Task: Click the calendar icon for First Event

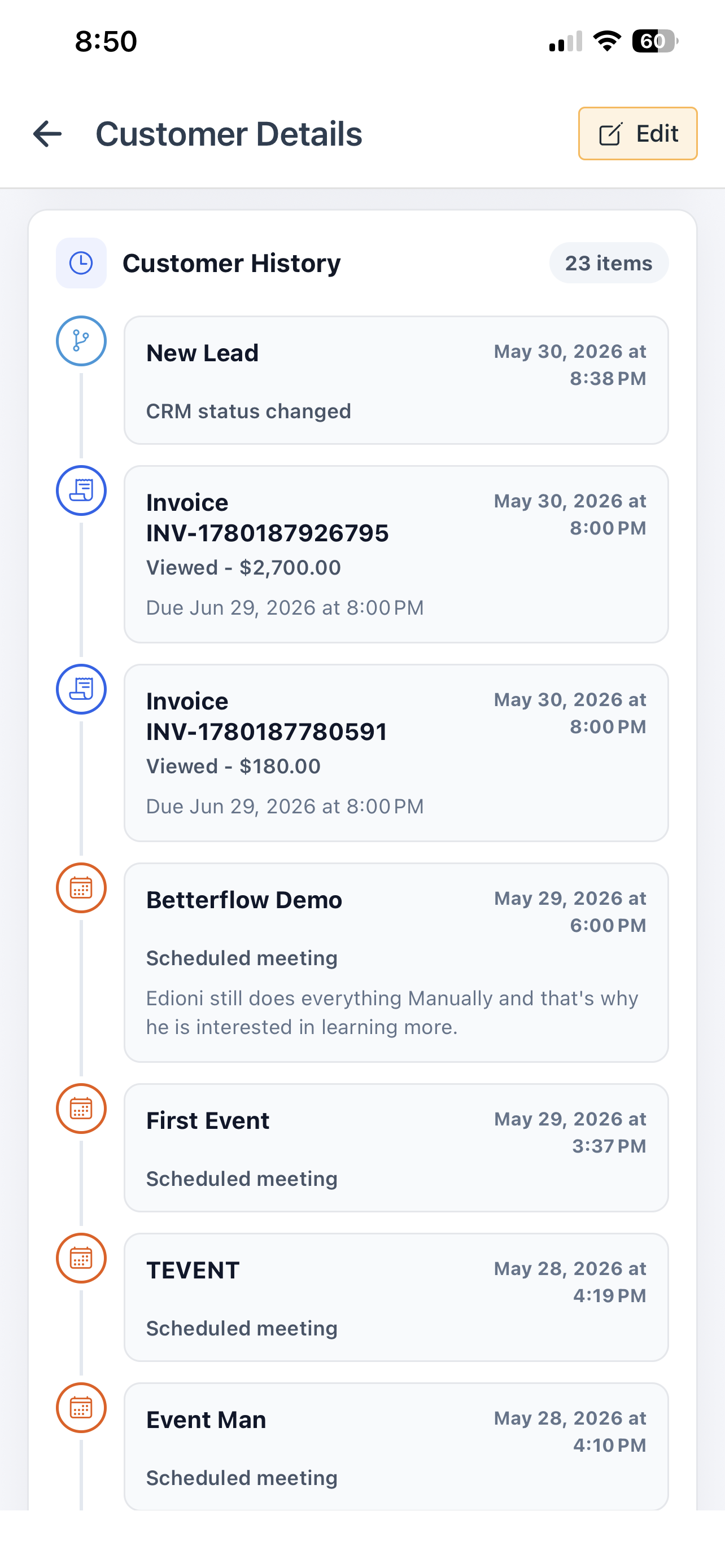Action: pyautogui.click(x=81, y=1109)
